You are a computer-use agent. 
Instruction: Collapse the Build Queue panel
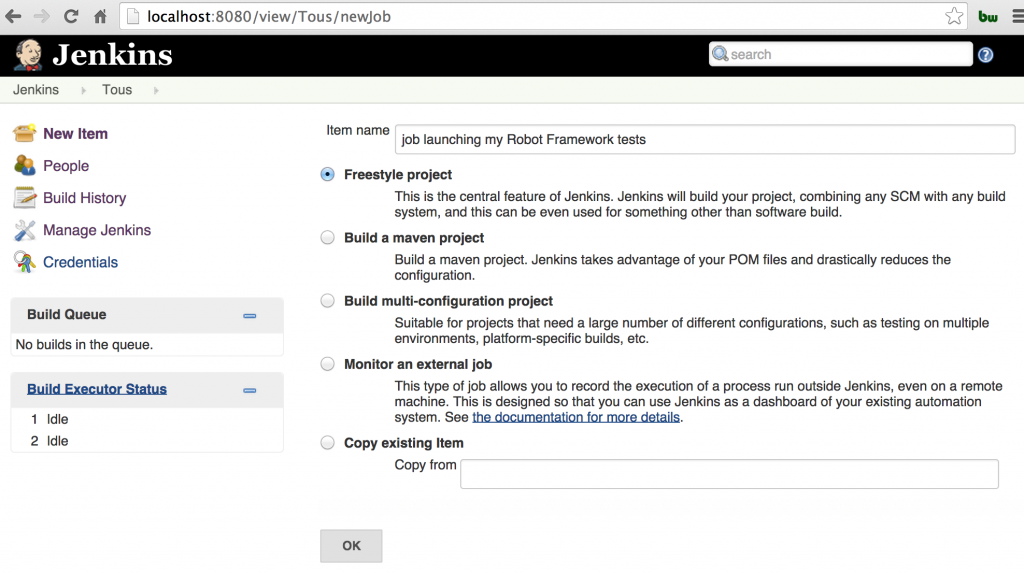tap(249, 316)
